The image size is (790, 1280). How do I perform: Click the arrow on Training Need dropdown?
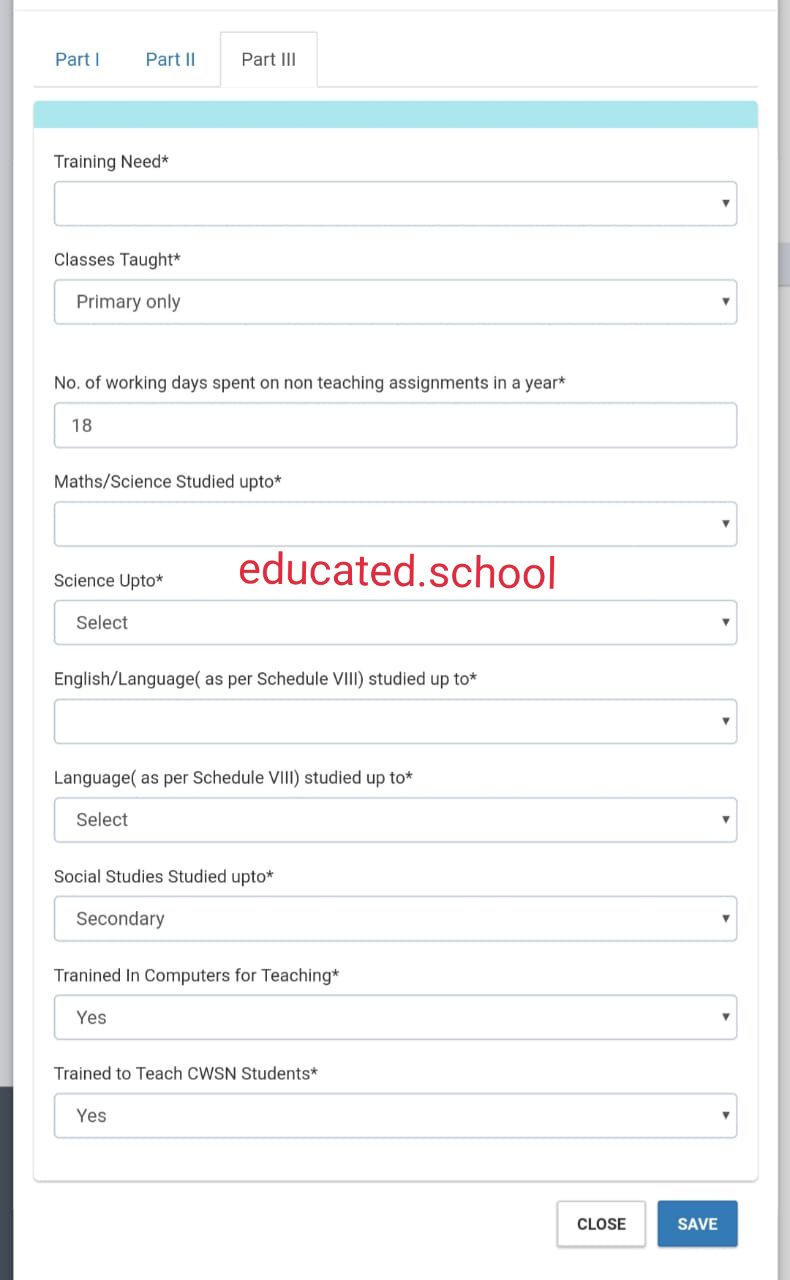coord(725,204)
